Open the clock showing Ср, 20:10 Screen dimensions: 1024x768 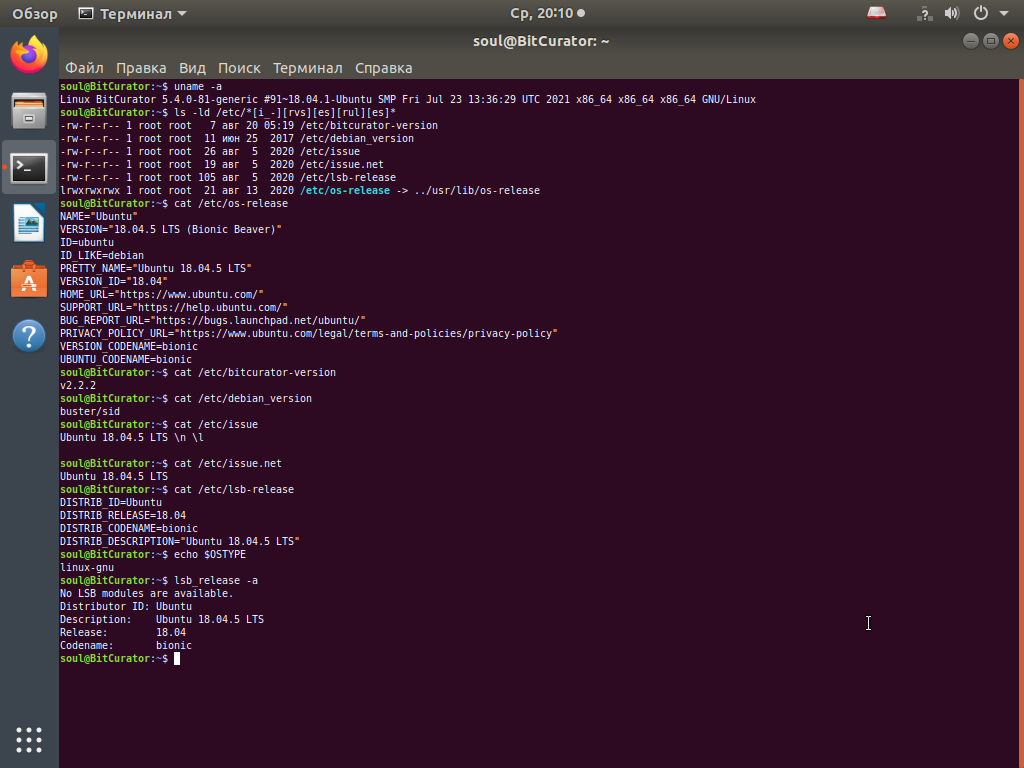click(547, 13)
